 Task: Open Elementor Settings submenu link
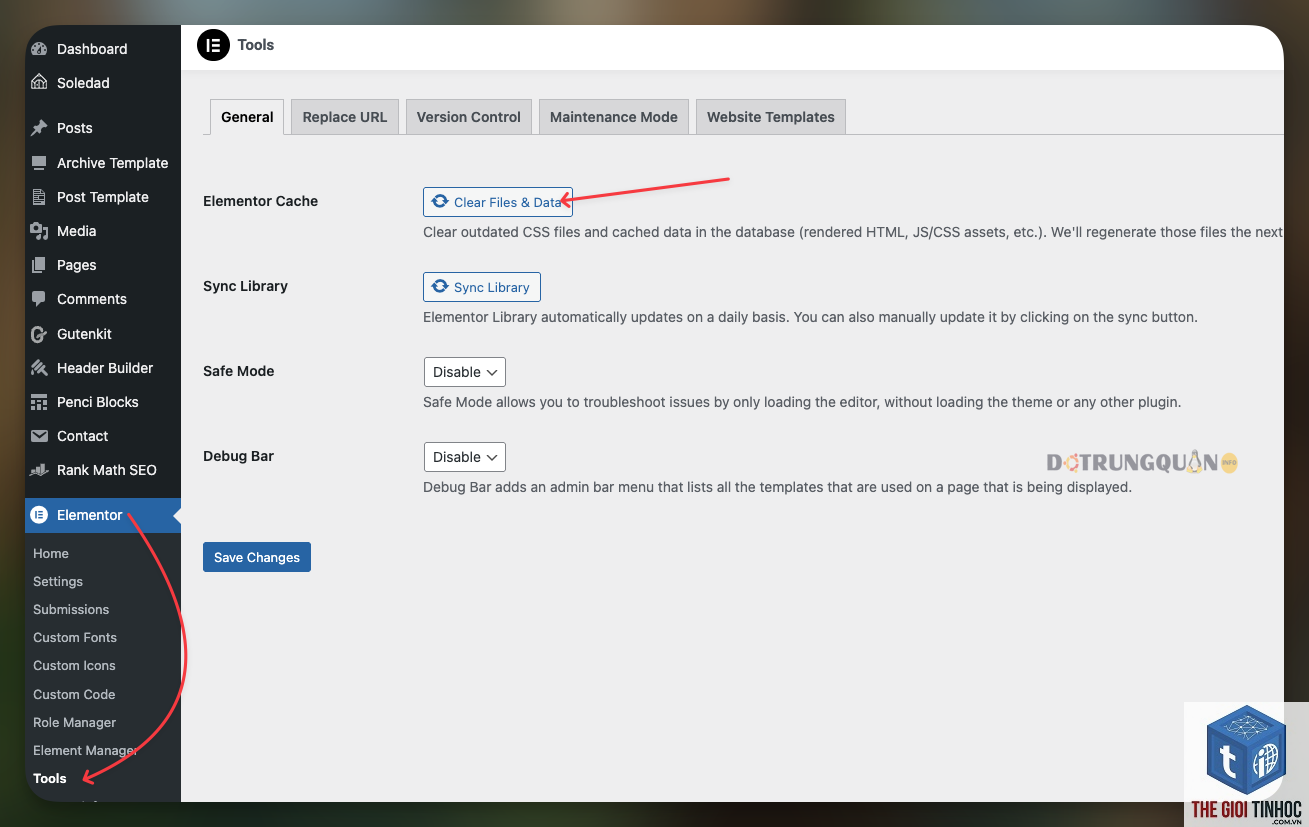[58, 581]
